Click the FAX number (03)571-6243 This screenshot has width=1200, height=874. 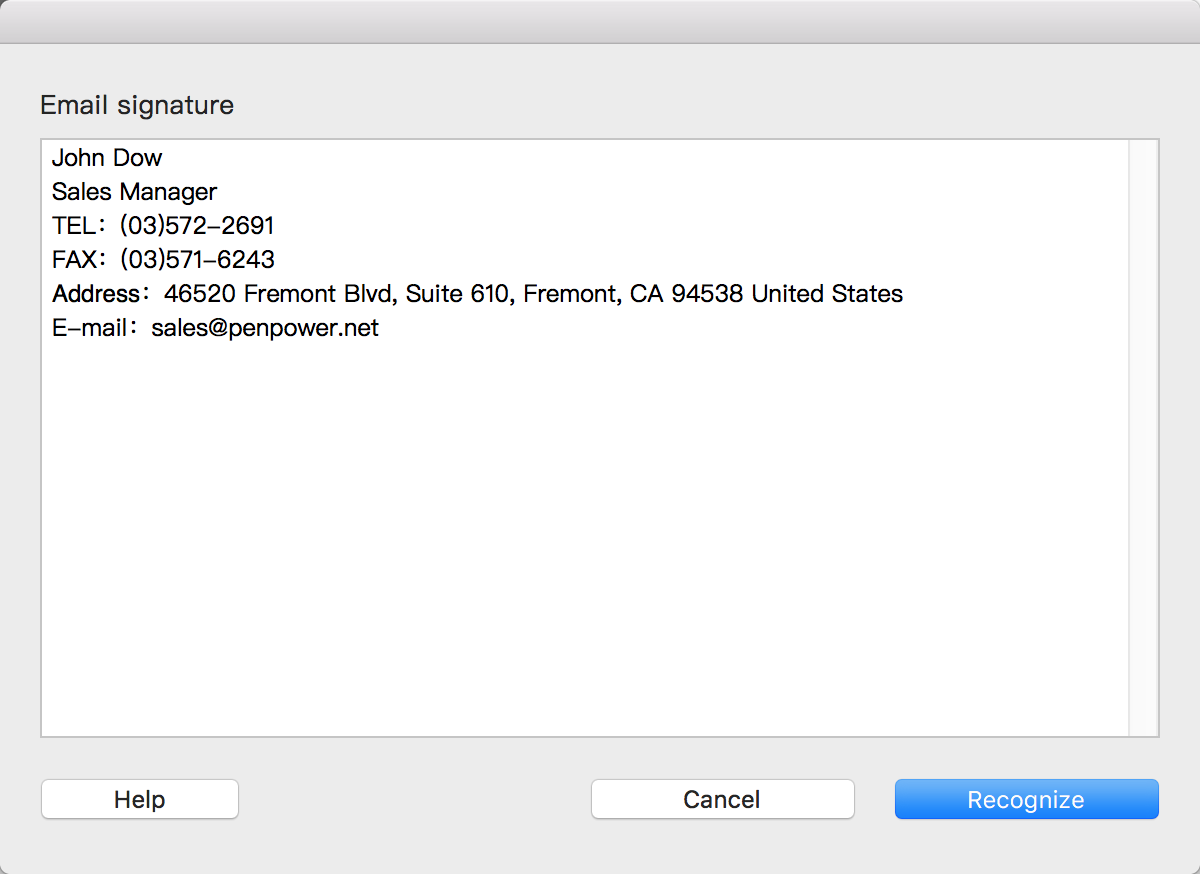coord(197,260)
